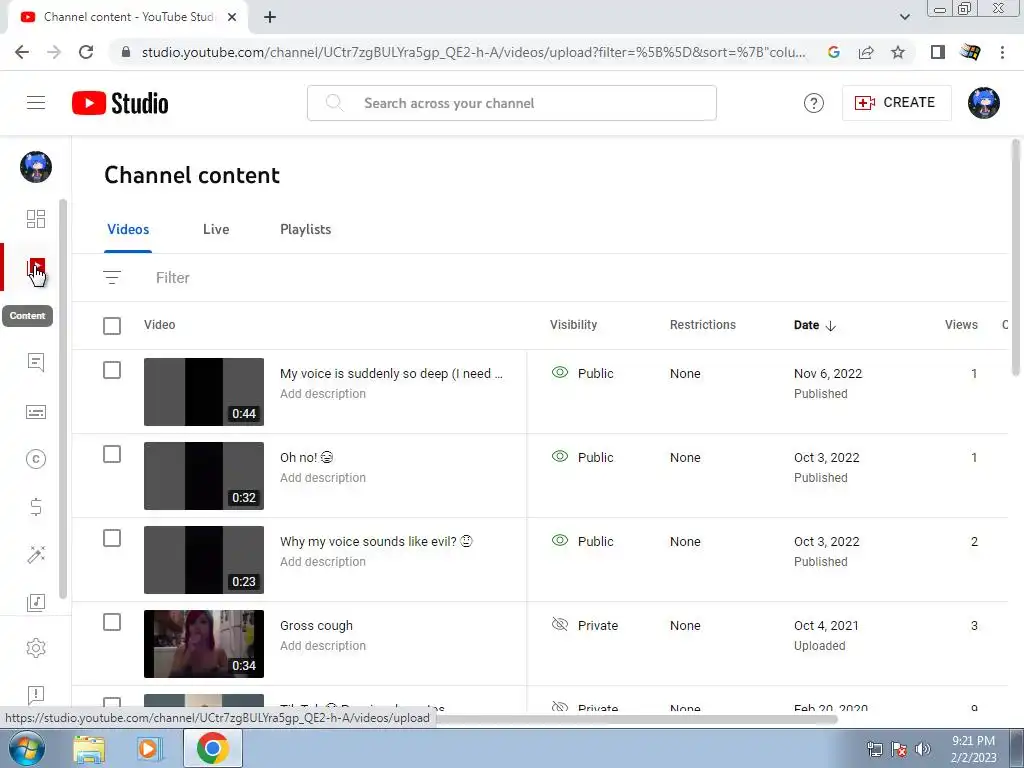Open the channel avatar in sidebar
Screen dimensions: 1024x768
[36, 167]
